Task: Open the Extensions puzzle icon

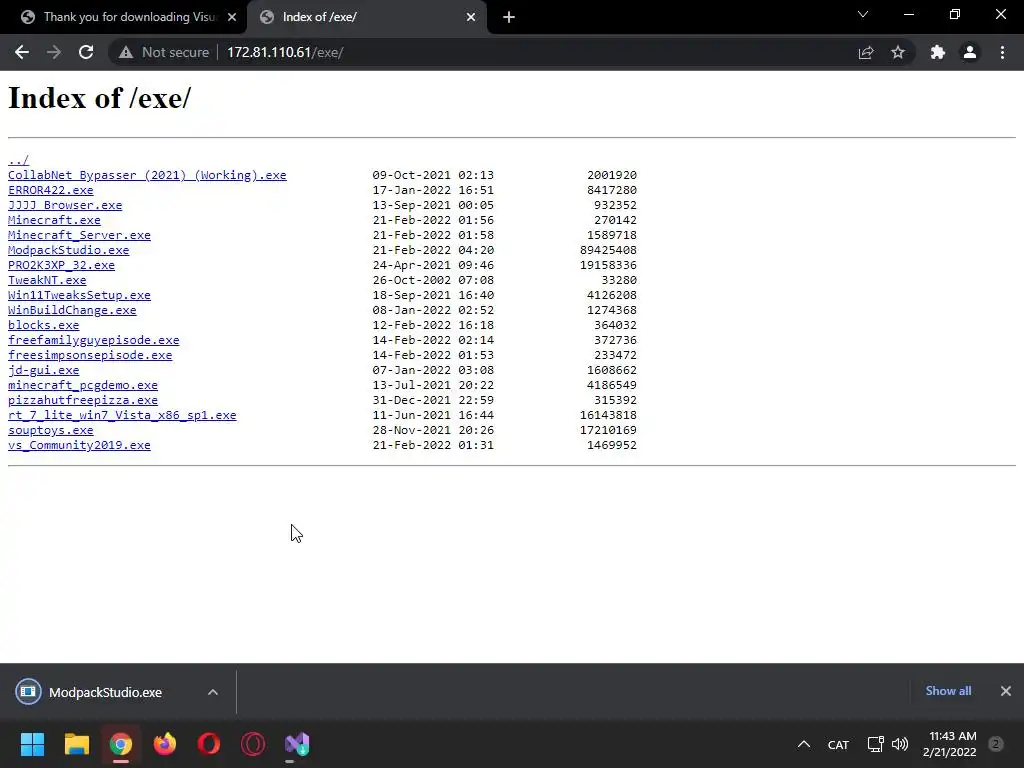Action: 938,52
